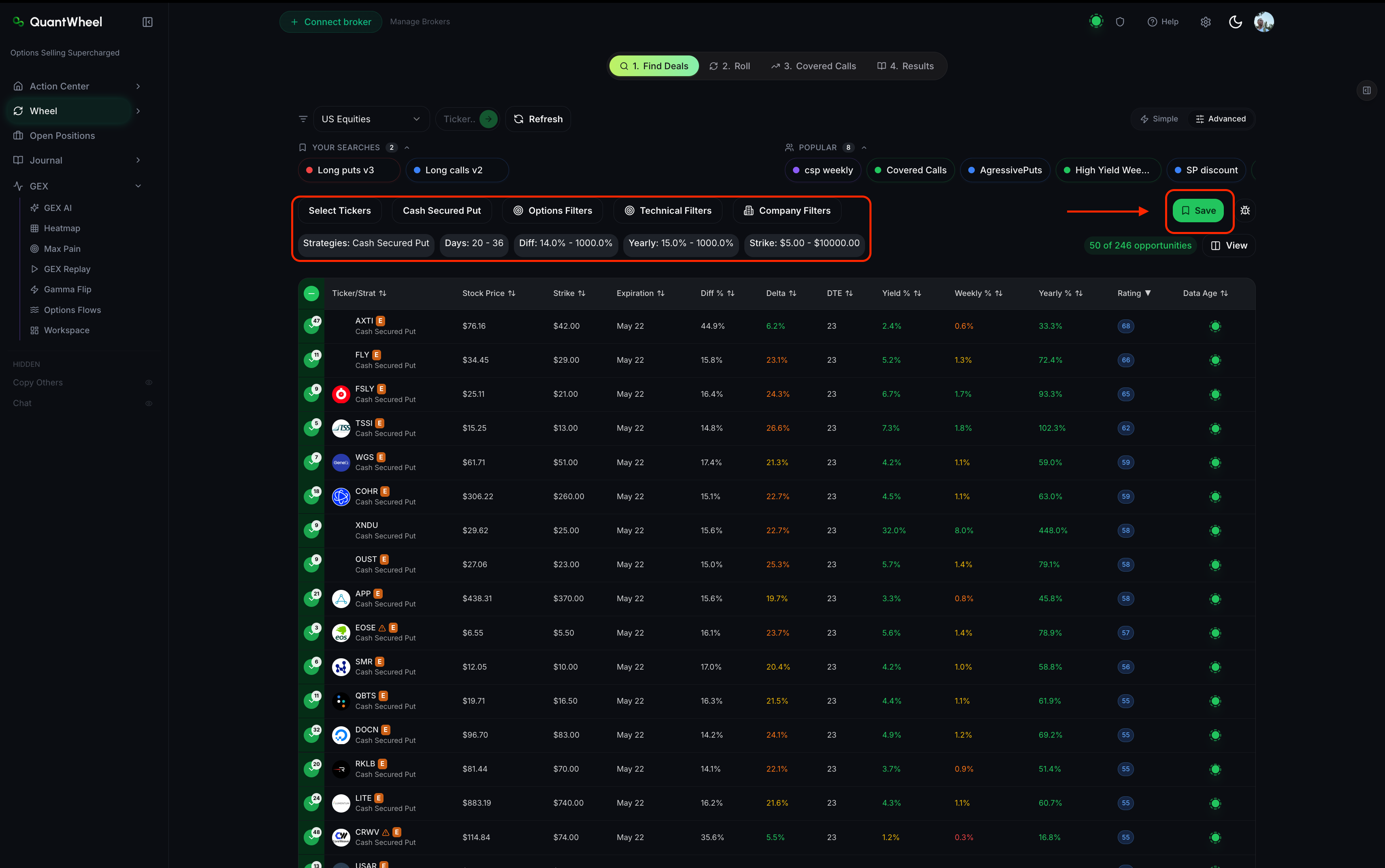The height and width of the screenshot is (868, 1385).
Task: Open the US Equities dropdown
Action: coord(371,119)
